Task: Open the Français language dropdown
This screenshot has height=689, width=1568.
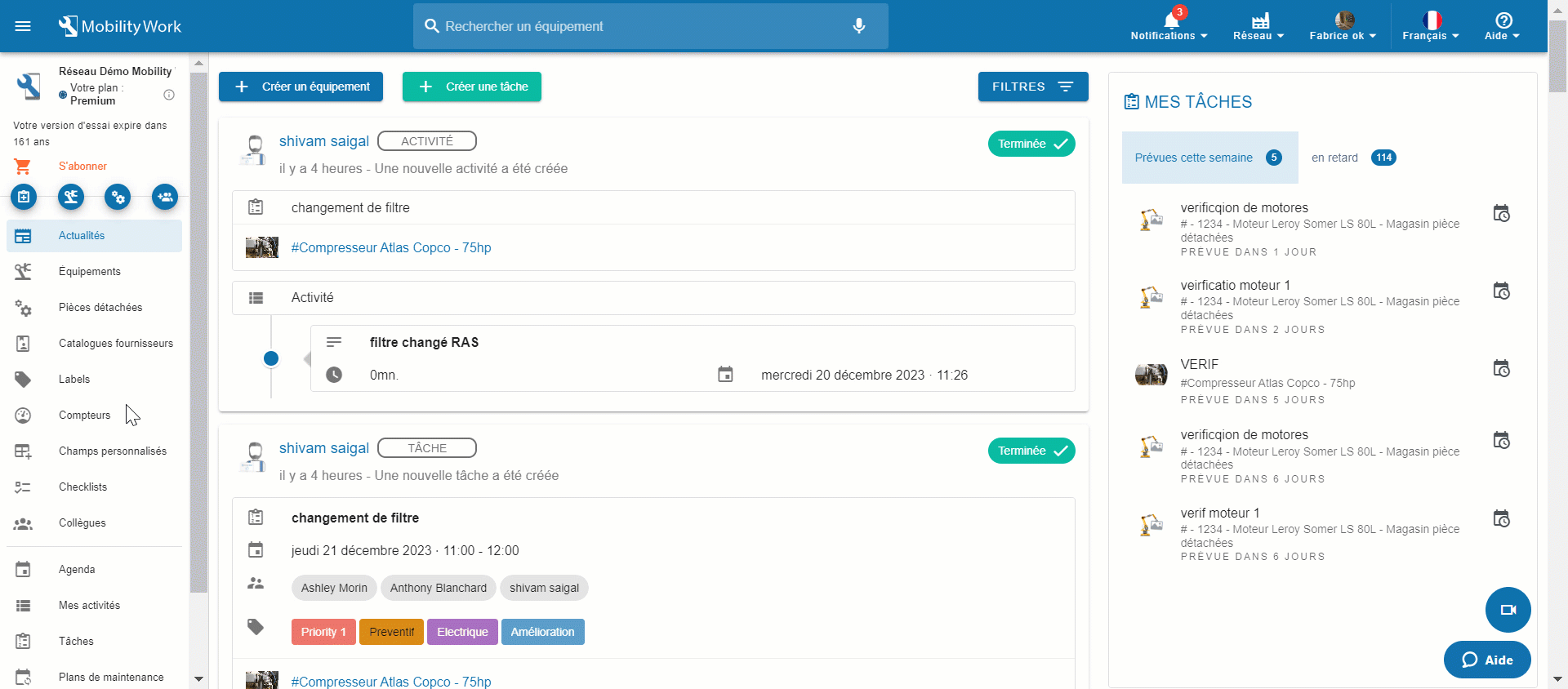Action: (1430, 26)
